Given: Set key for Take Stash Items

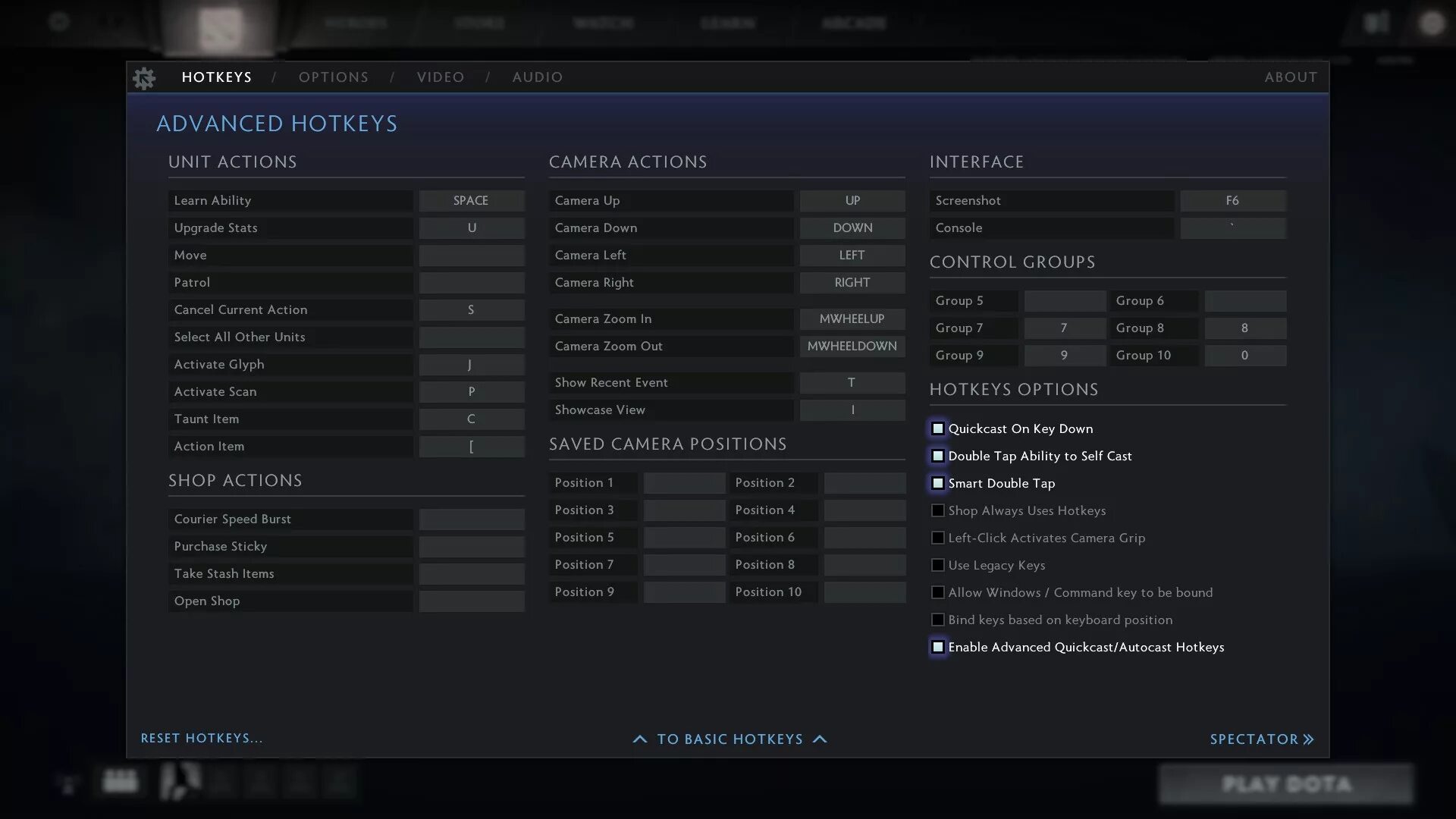Looking at the screenshot, I should click(x=472, y=574).
